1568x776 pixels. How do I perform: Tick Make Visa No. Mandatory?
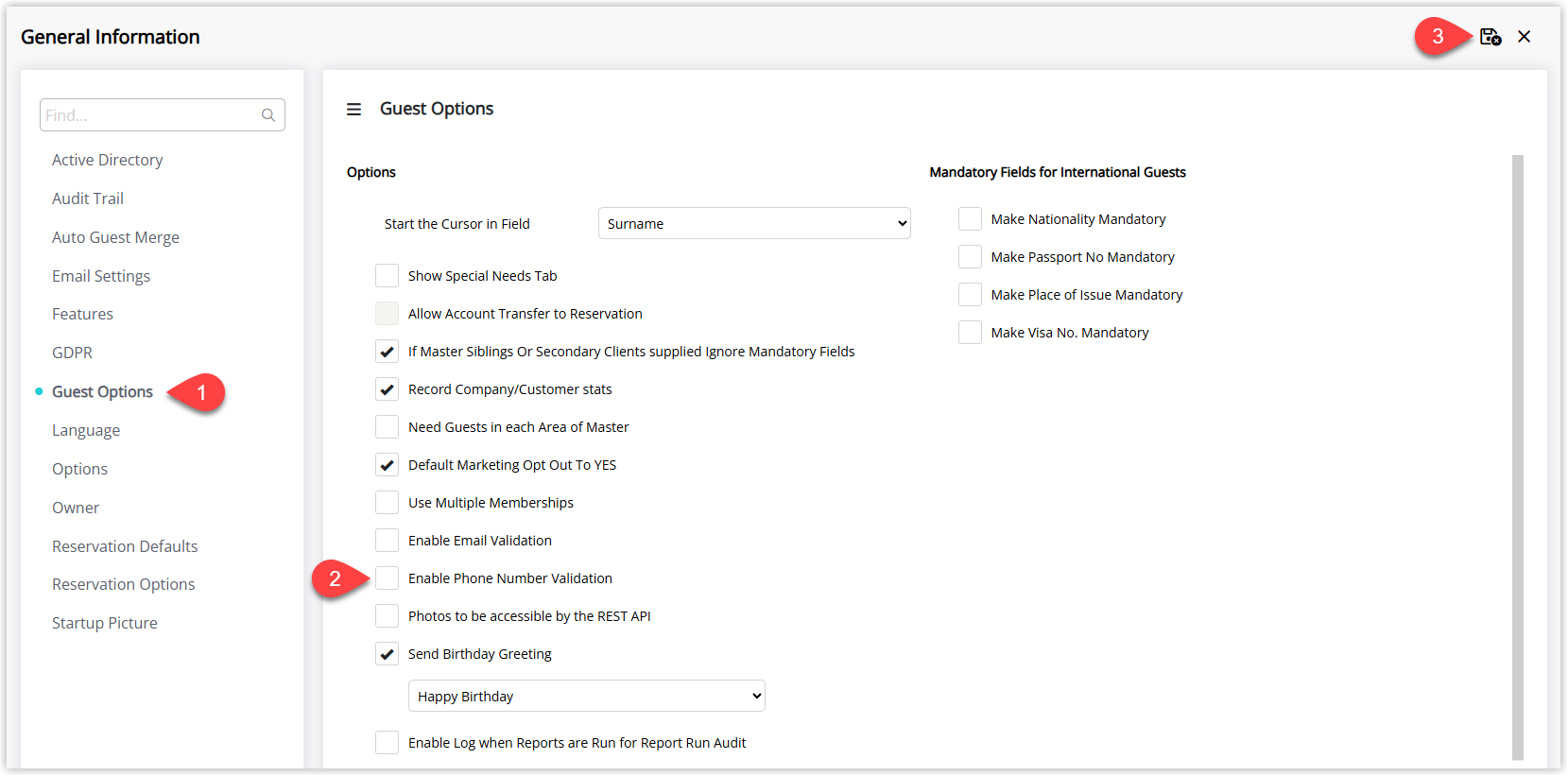pos(970,333)
